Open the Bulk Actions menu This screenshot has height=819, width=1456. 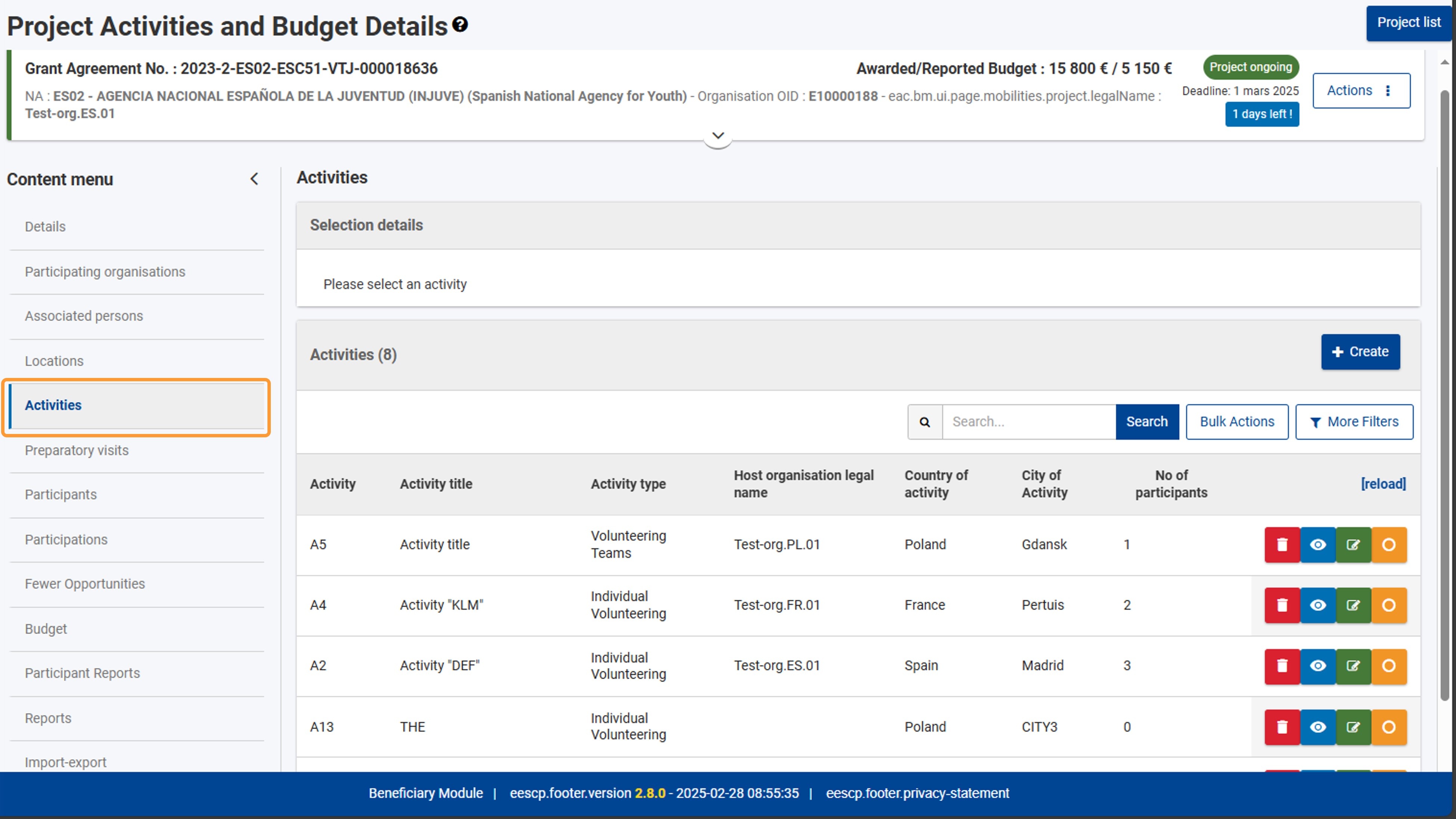(x=1237, y=422)
